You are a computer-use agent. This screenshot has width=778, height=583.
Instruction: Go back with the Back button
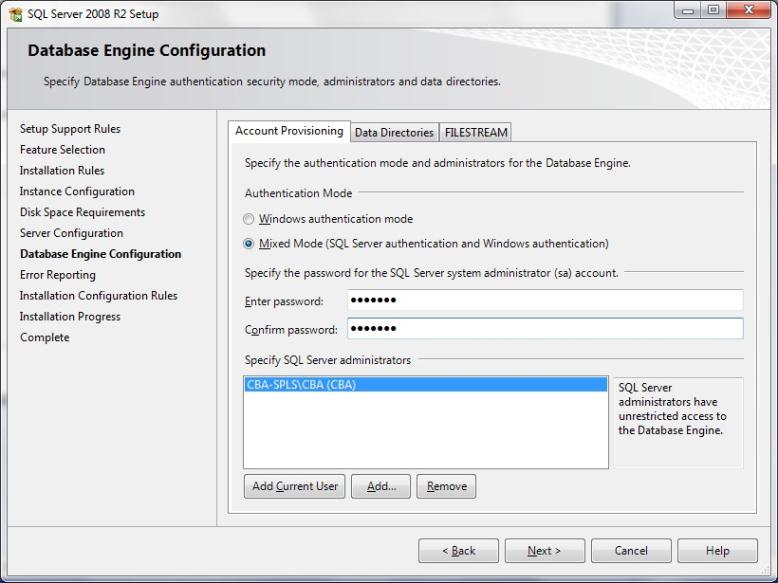458,551
